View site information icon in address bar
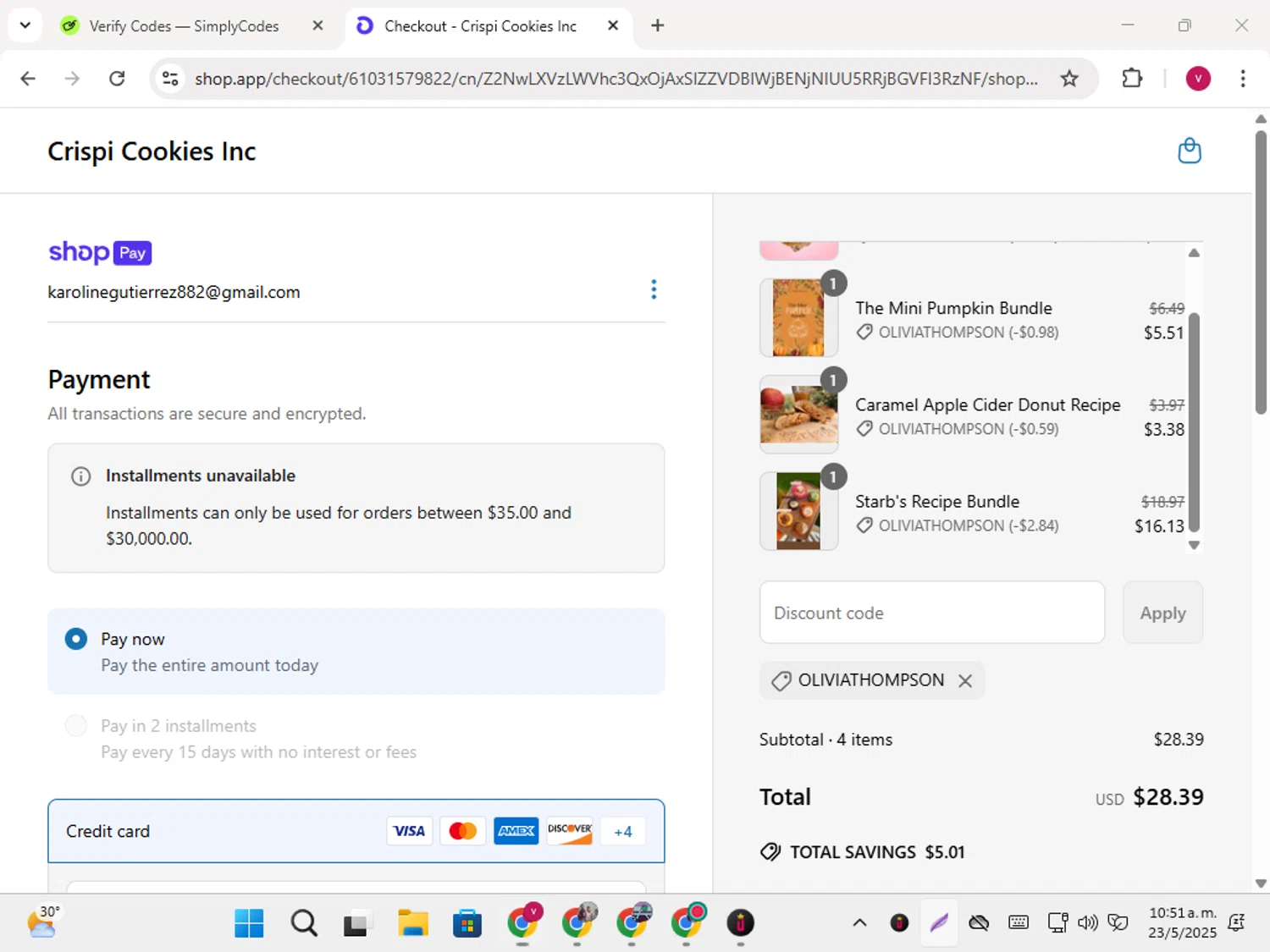Image resolution: width=1270 pixels, height=952 pixels. tap(170, 79)
